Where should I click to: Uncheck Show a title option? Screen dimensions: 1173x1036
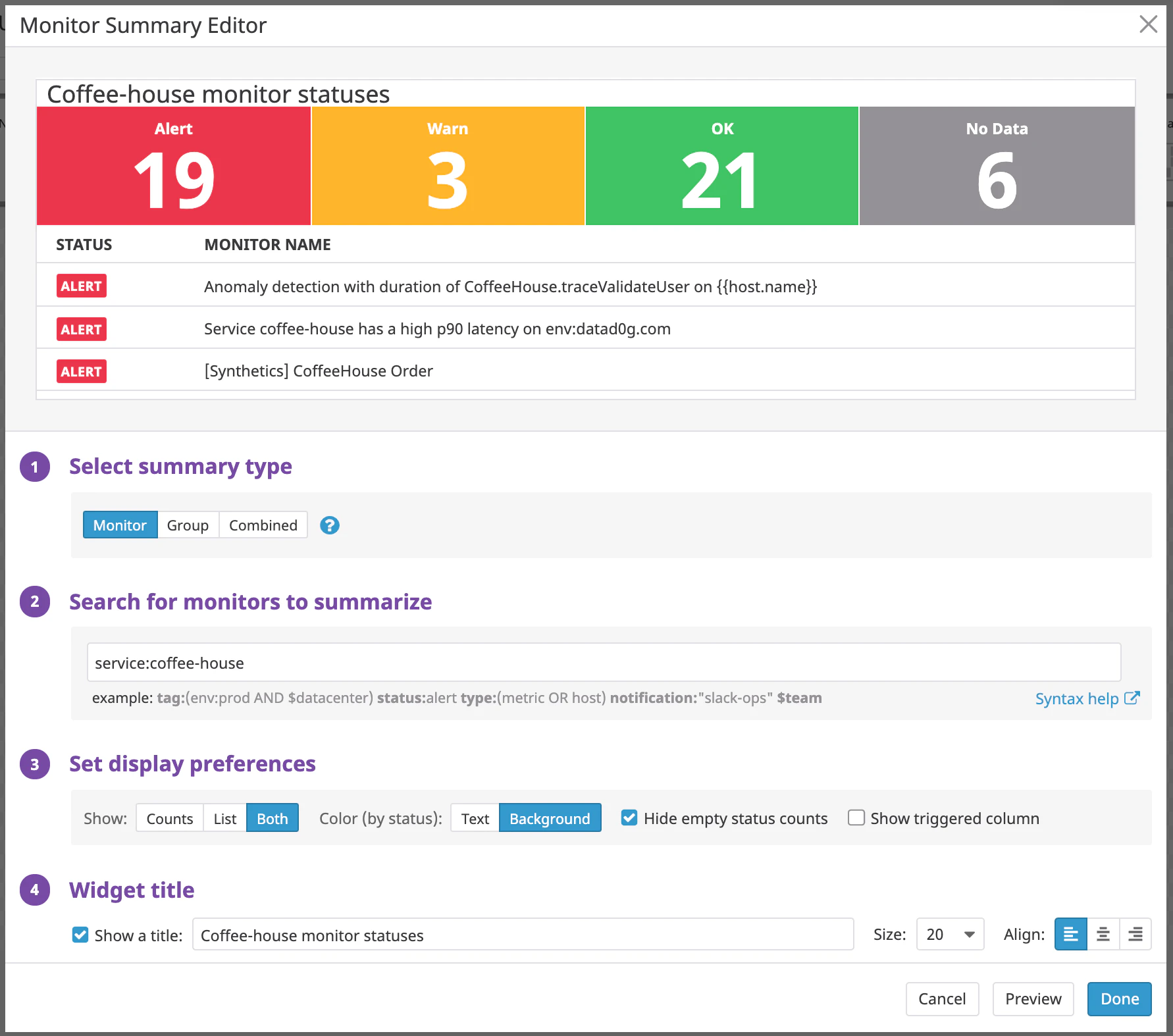[x=80, y=935]
